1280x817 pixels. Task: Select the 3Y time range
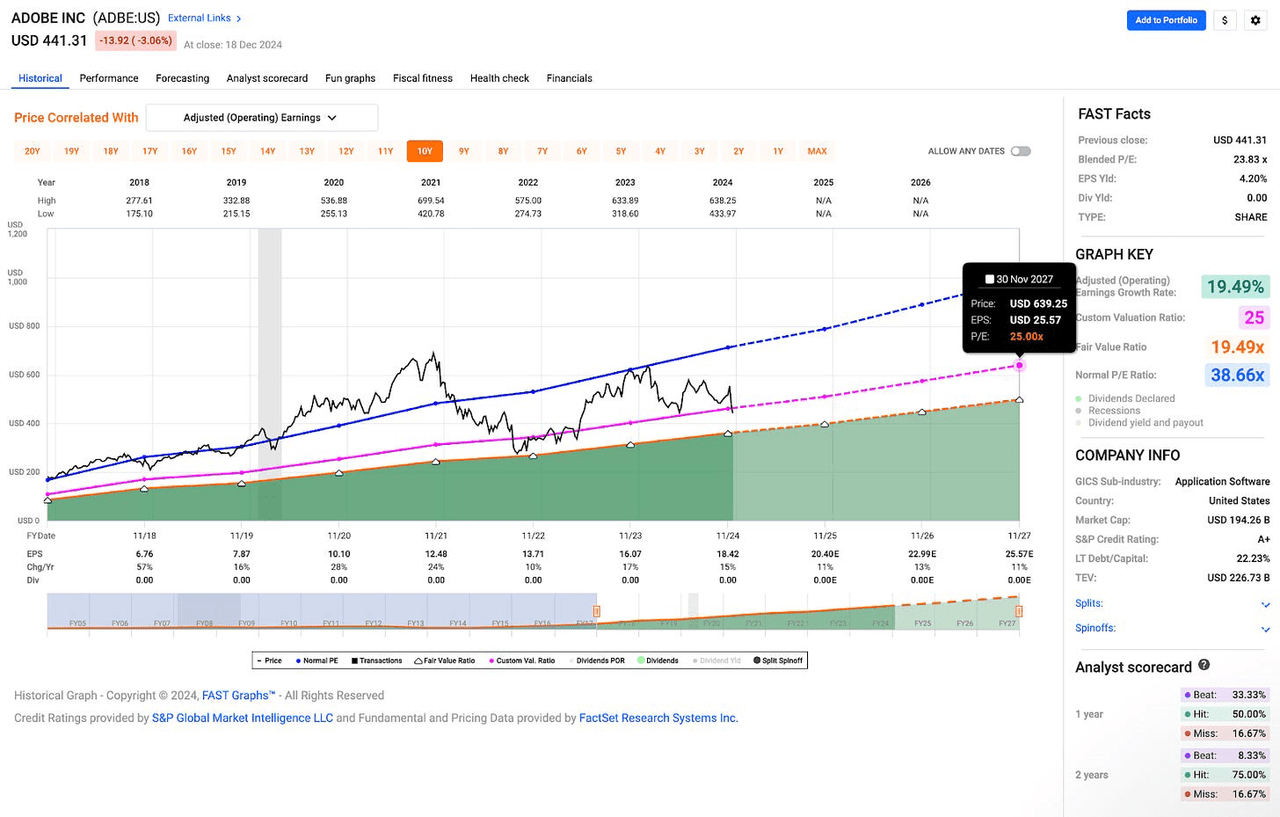700,151
